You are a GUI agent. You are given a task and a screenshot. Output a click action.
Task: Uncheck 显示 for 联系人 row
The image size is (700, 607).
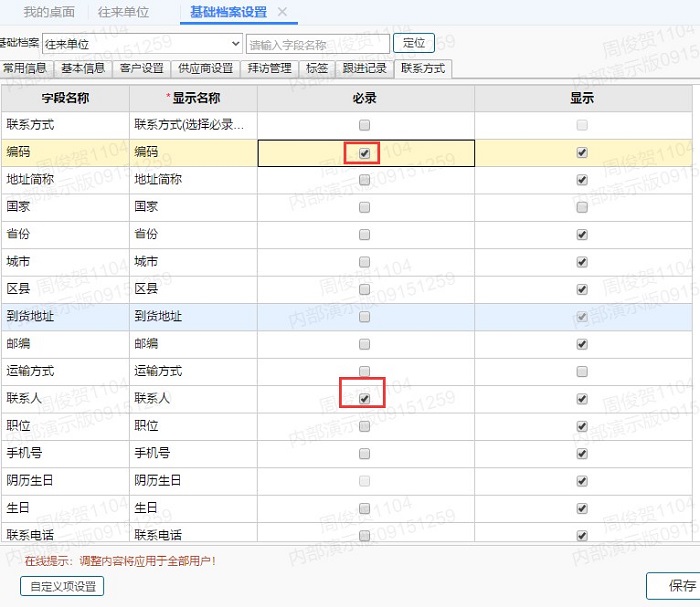pos(582,399)
